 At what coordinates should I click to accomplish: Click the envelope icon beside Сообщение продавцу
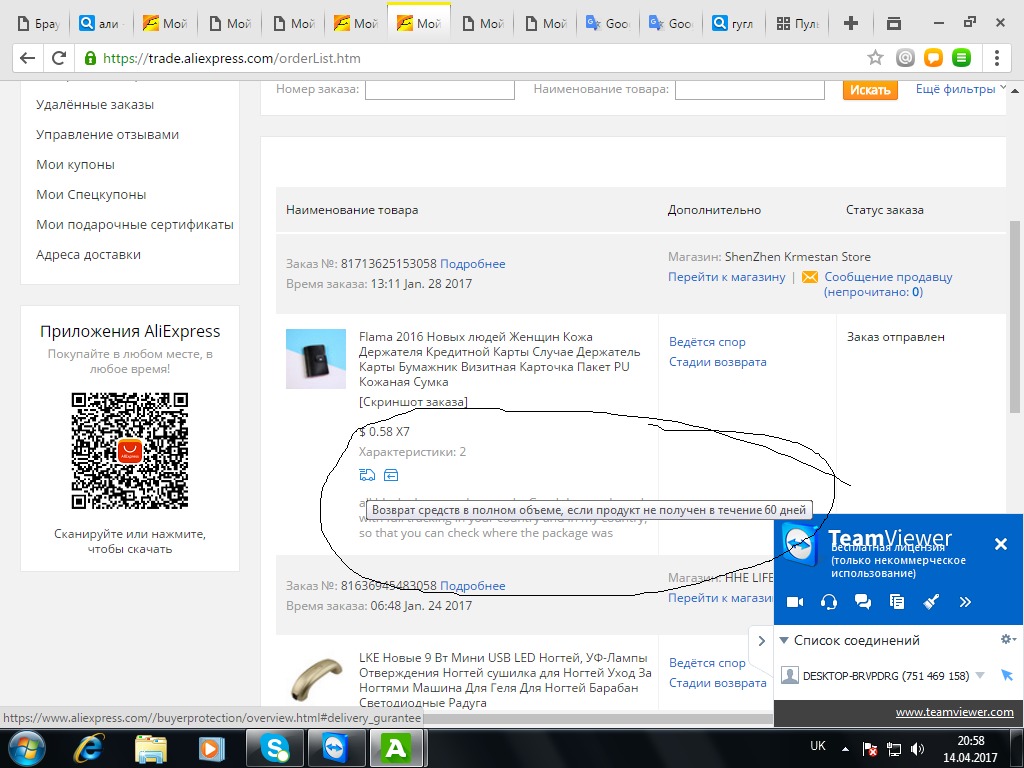810,277
